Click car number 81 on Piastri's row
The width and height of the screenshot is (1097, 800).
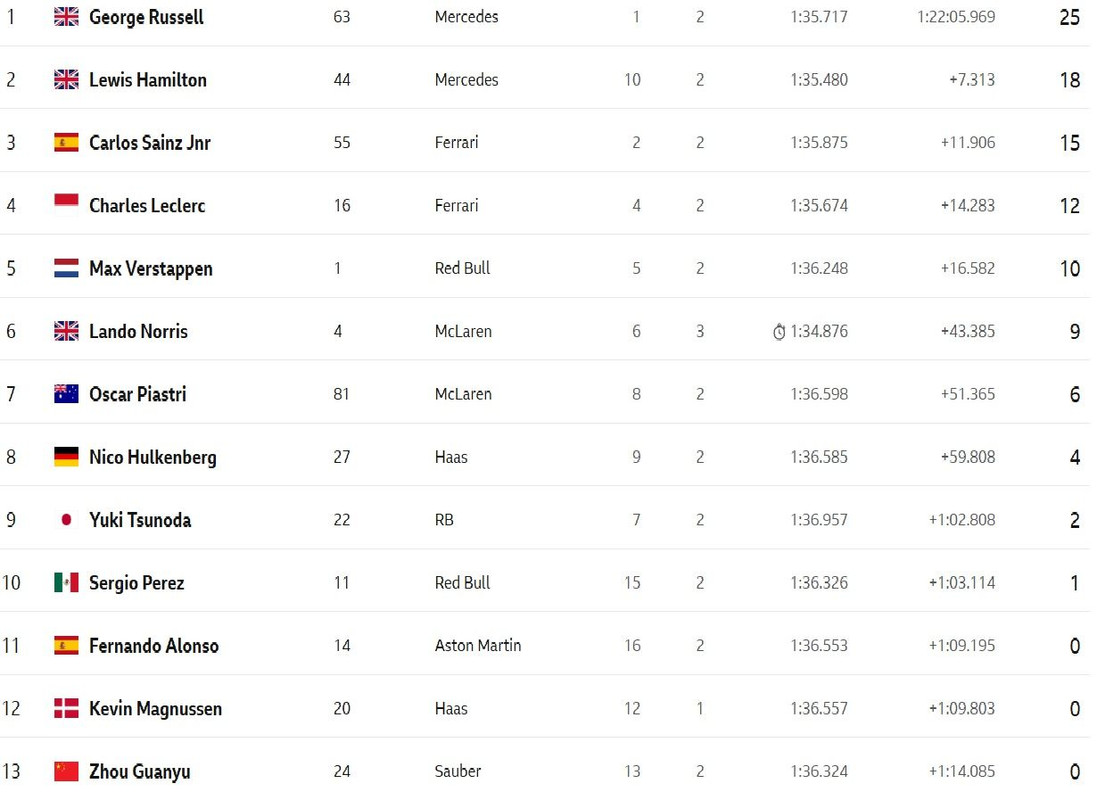[341, 394]
